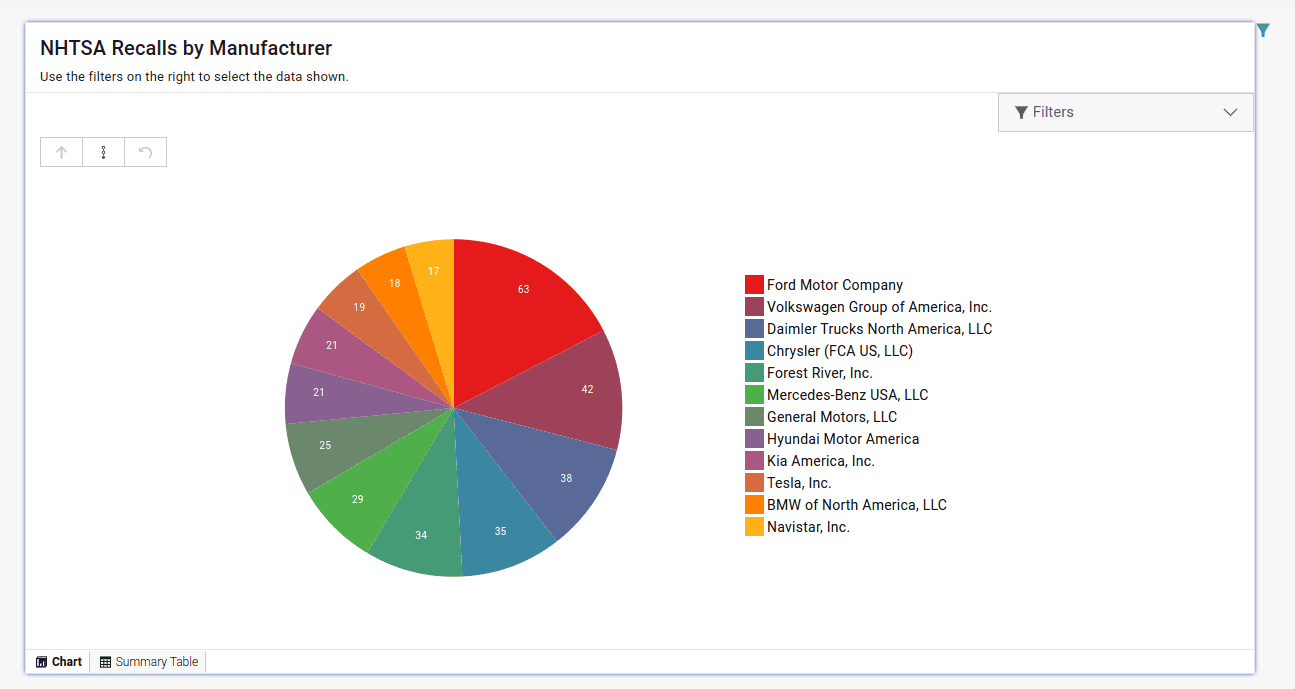1295x689 pixels.
Task: Click the 'Ford Motor Company' legend text
Action: point(835,285)
